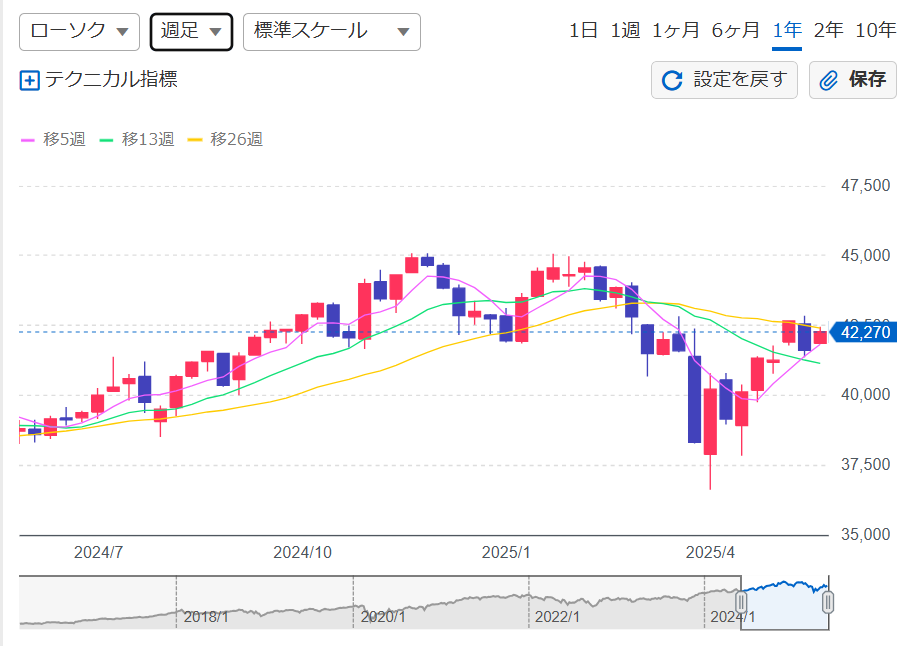Click the 2024/7 date label
The height and width of the screenshot is (646, 908).
coord(98,552)
